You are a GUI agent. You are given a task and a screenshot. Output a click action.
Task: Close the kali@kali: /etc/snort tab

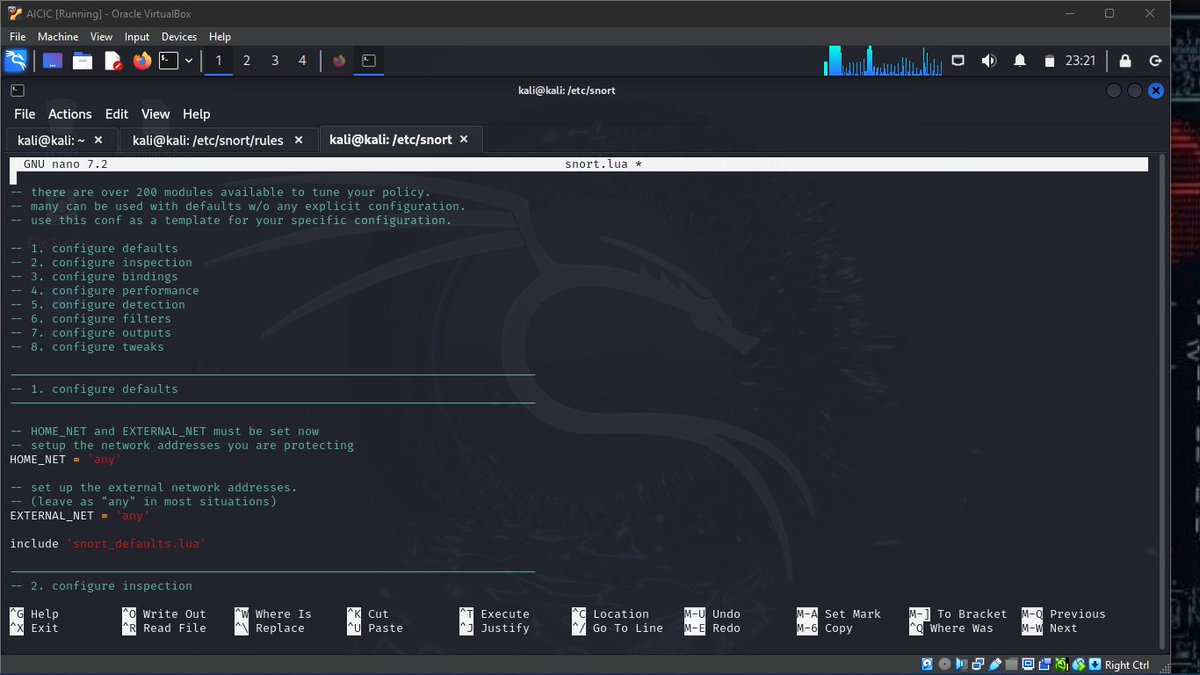pyautogui.click(x=463, y=140)
